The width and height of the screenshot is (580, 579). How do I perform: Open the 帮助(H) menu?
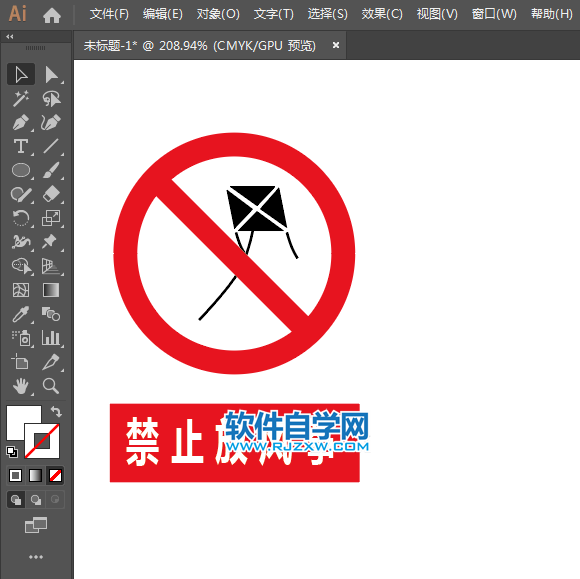coord(552,14)
